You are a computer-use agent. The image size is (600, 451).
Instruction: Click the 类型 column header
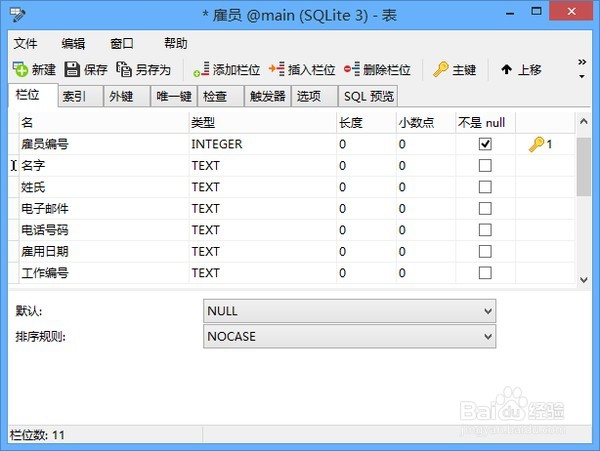(262, 122)
